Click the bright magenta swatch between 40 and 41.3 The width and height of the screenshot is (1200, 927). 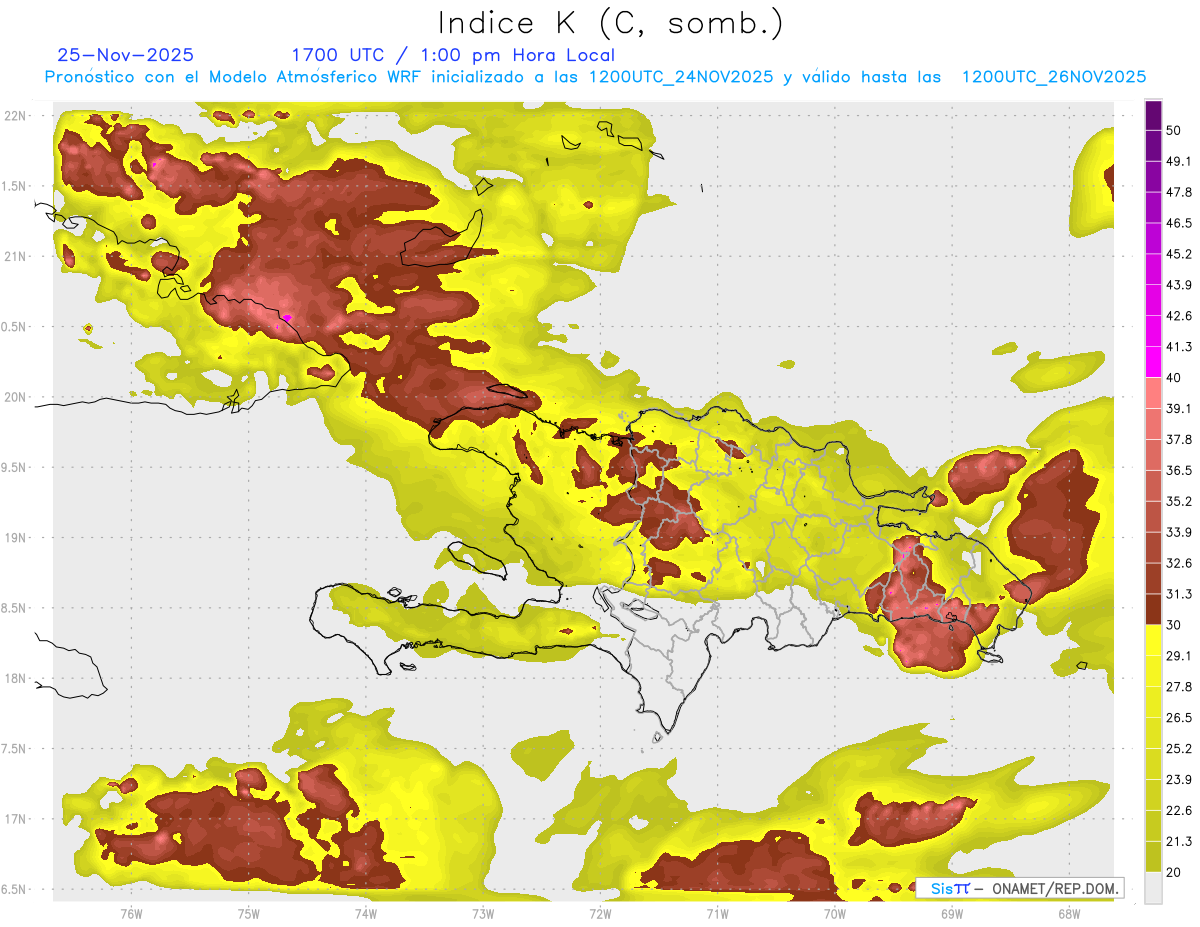(x=1153, y=362)
